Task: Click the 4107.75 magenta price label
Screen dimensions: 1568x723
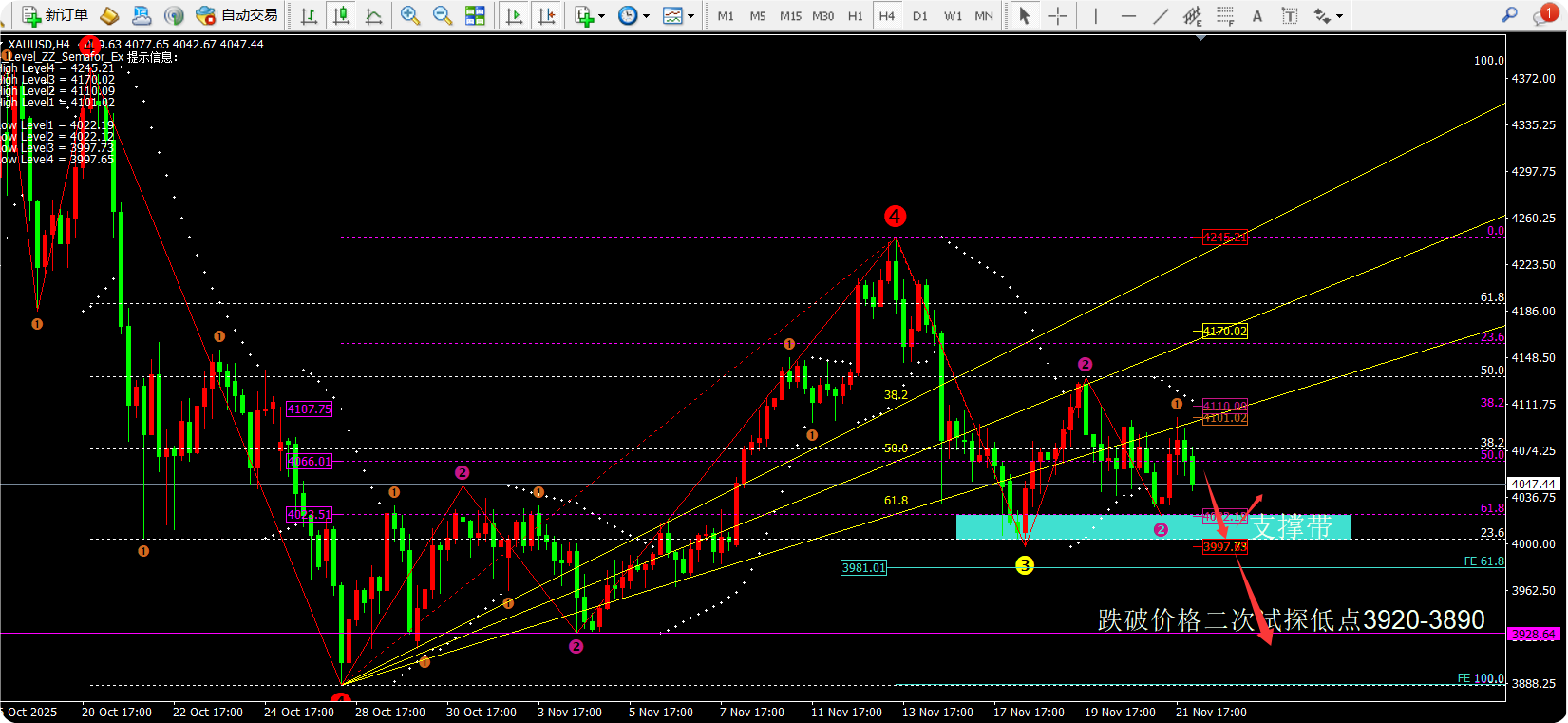Action: (310, 409)
